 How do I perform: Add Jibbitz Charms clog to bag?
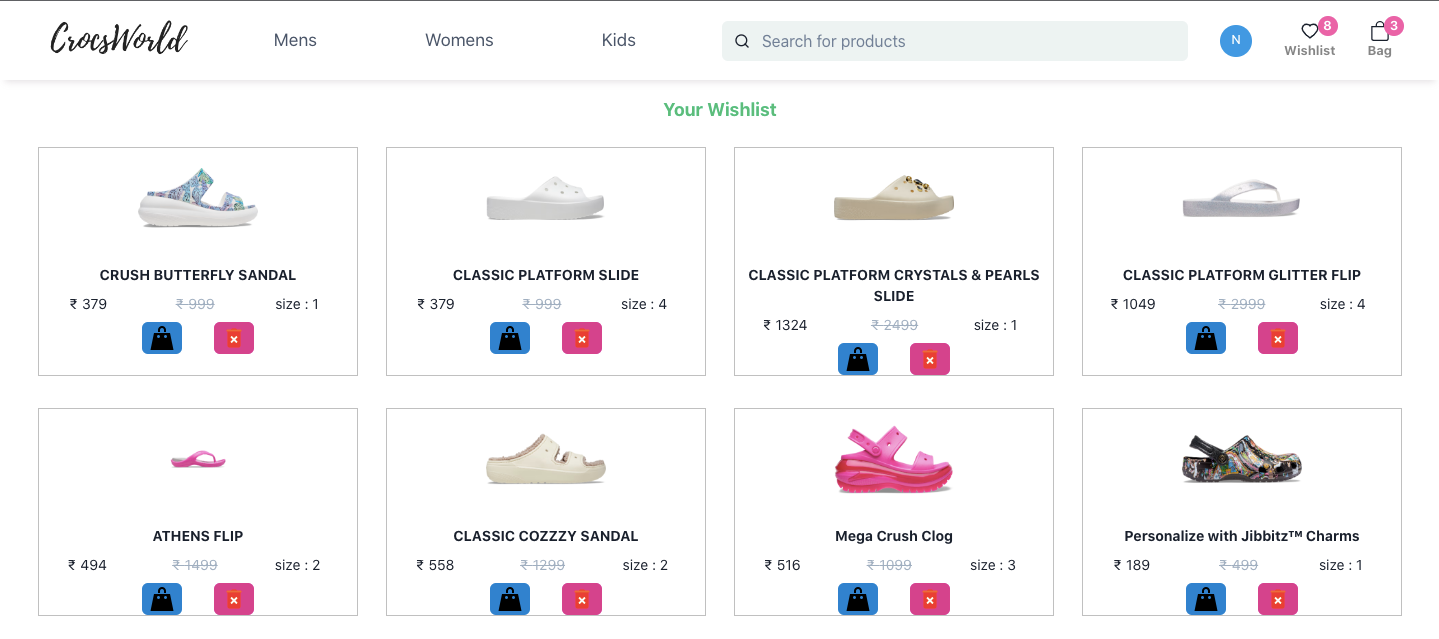(x=1206, y=599)
